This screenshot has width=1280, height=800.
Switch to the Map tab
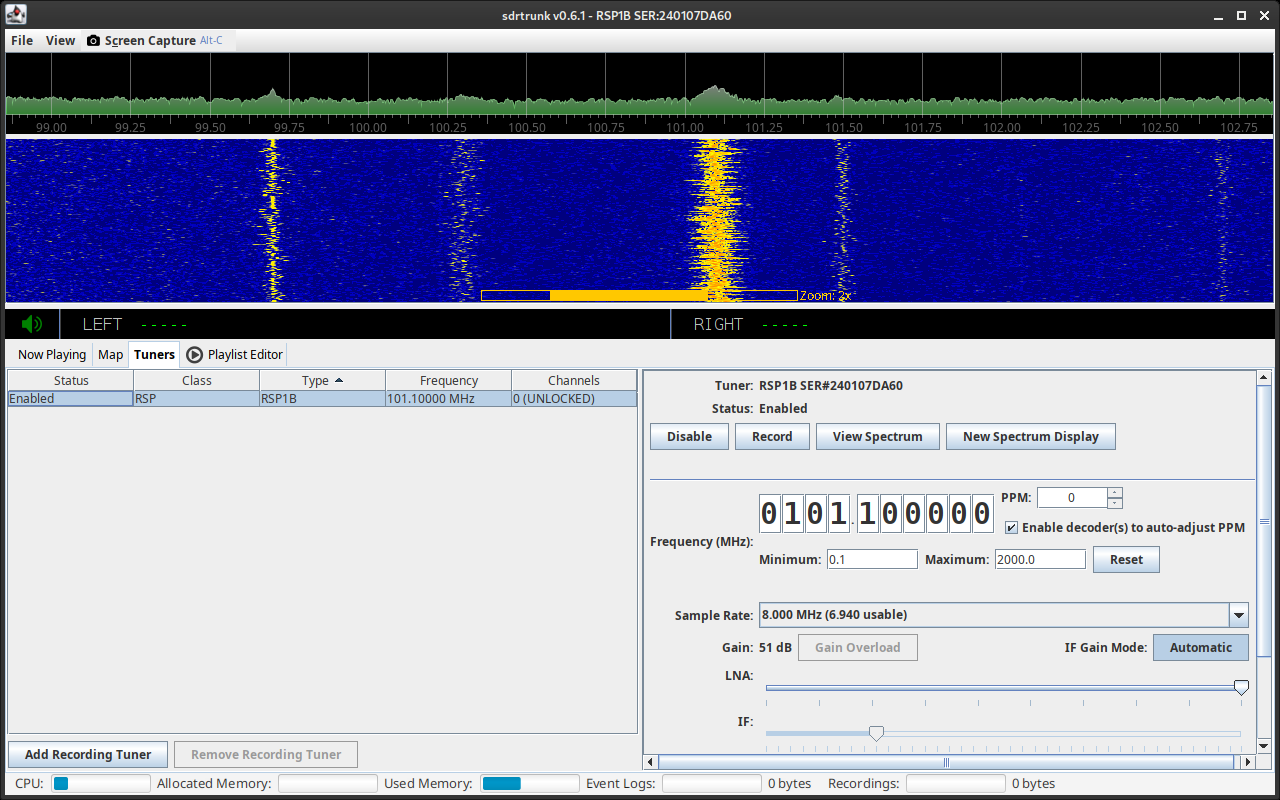110,355
